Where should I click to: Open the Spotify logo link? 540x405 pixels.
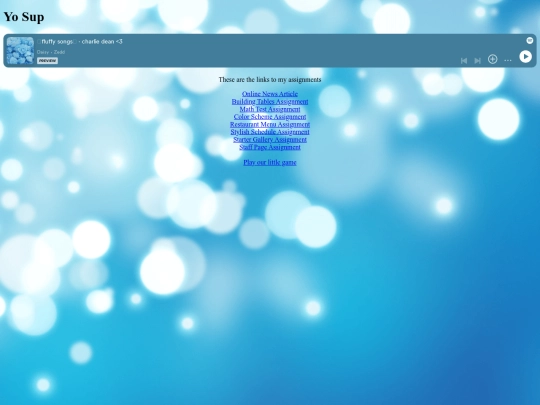(530, 41)
